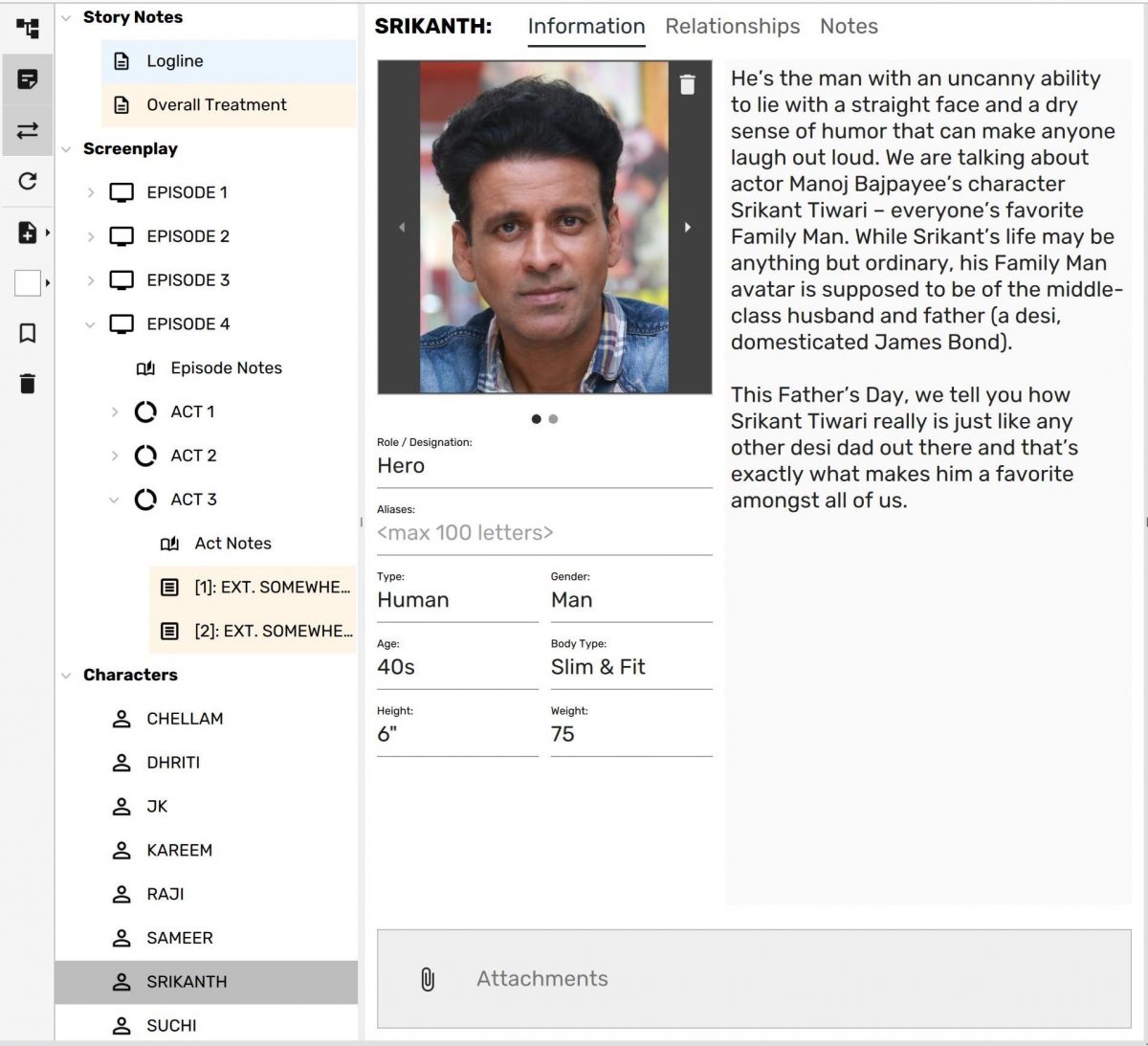The image size is (1148, 1046).
Task: Select the second photo pagination dot
Action: [554, 419]
